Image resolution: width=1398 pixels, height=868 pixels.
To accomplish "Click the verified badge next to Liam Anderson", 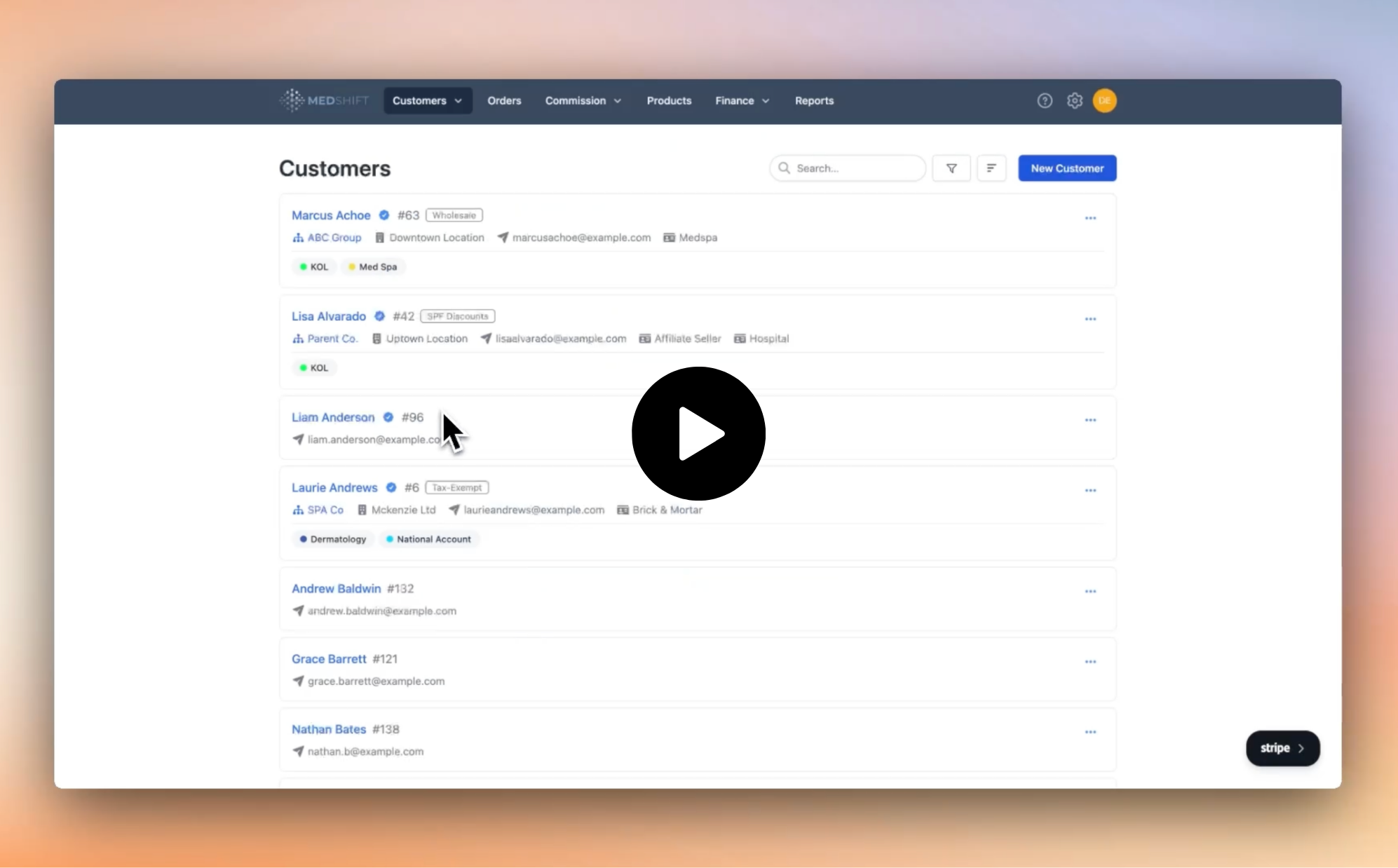I will tap(388, 416).
